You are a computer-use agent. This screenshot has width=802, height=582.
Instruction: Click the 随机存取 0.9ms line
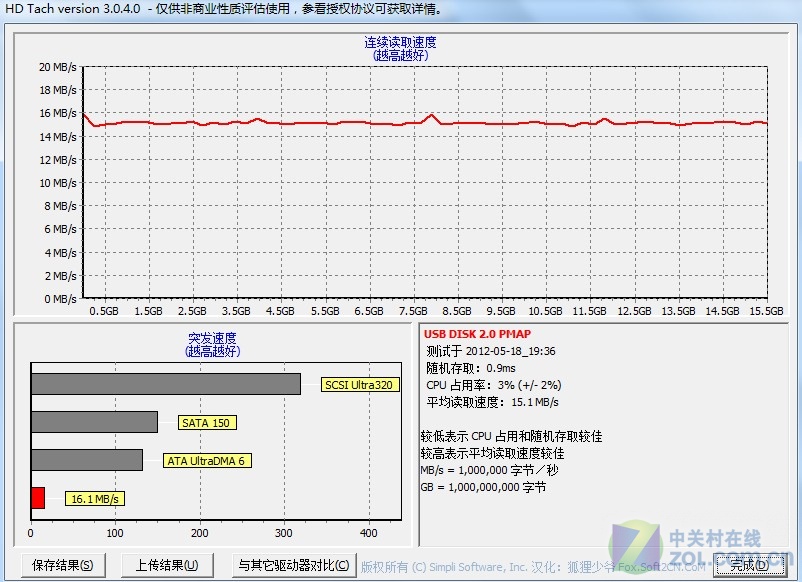[x=472, y=368]
